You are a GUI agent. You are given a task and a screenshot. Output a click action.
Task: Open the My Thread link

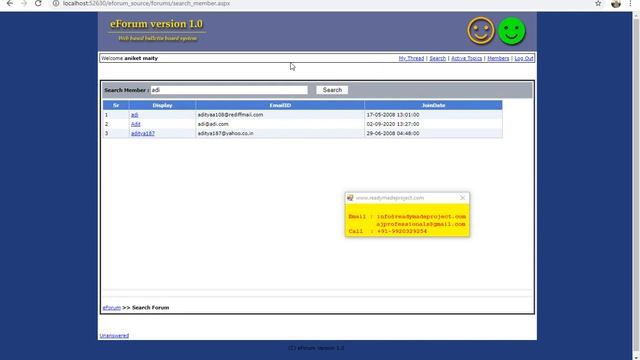411,58
